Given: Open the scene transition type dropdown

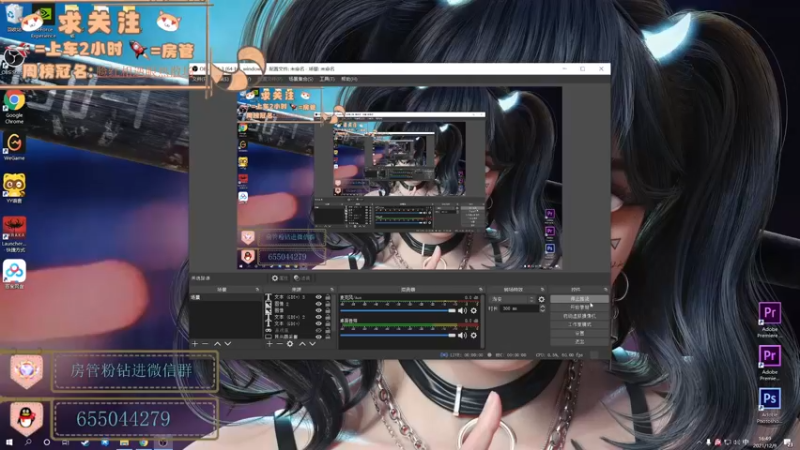Looking at the screenshot, I should pos(512,299).
